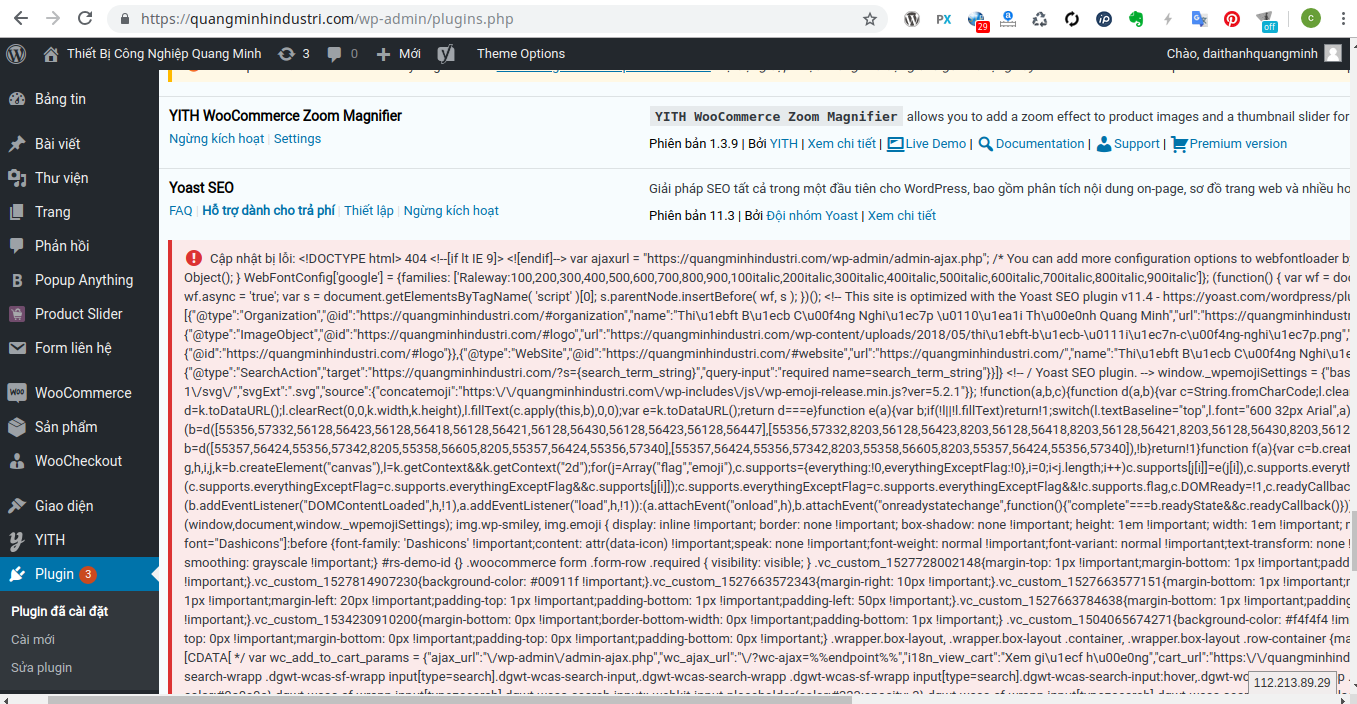This screenshot has width=1357, height=704.
Task: Click the vertical page scrollbar thumb
Action: tap(1353, 540)
